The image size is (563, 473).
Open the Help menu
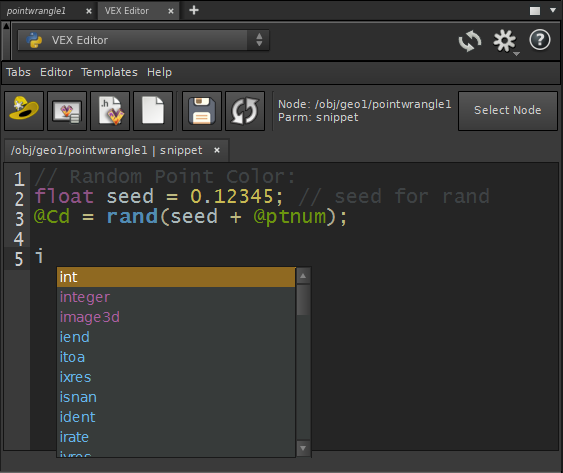coord(159,72)
